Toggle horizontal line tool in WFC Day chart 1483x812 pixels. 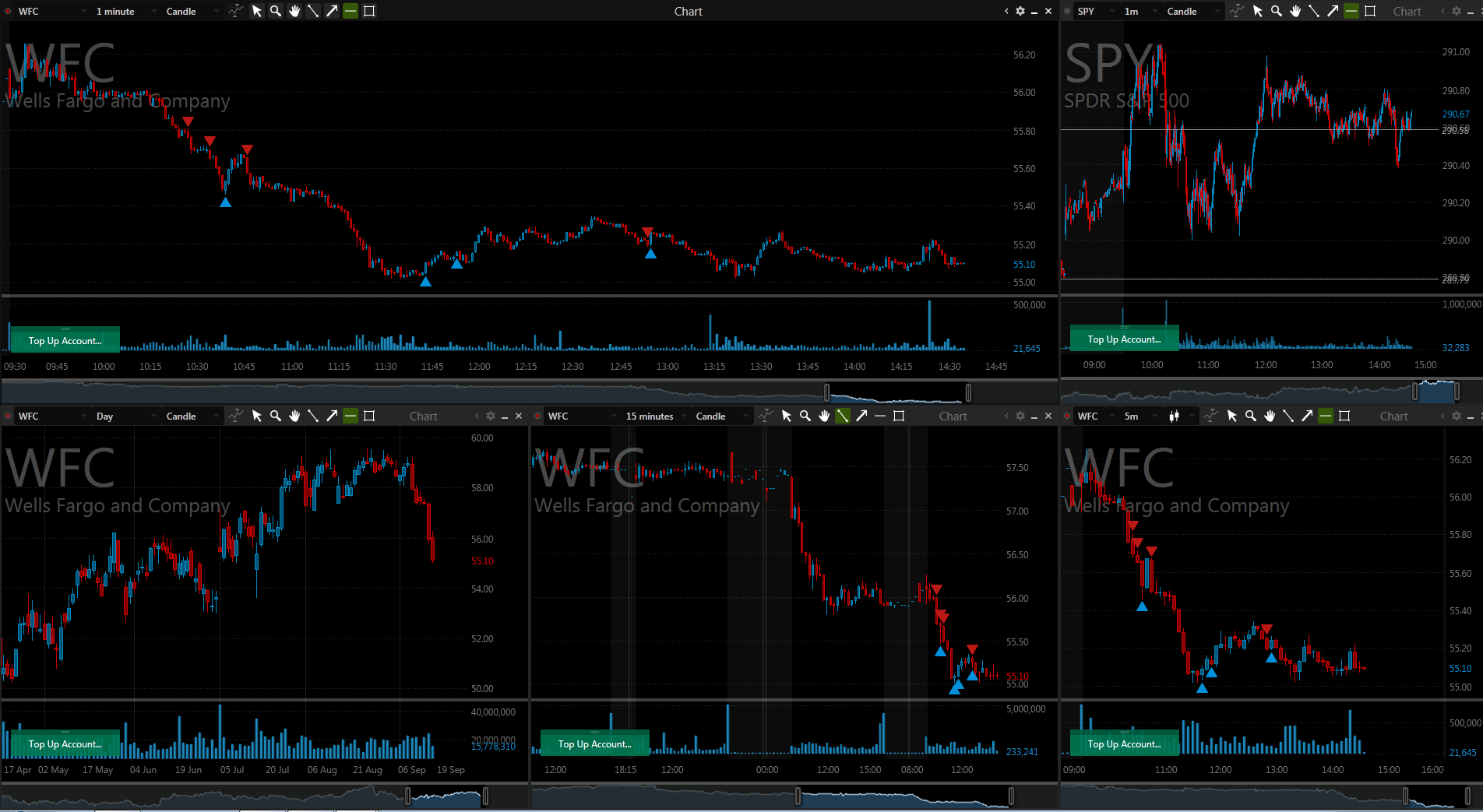click(x=350, y=416)
